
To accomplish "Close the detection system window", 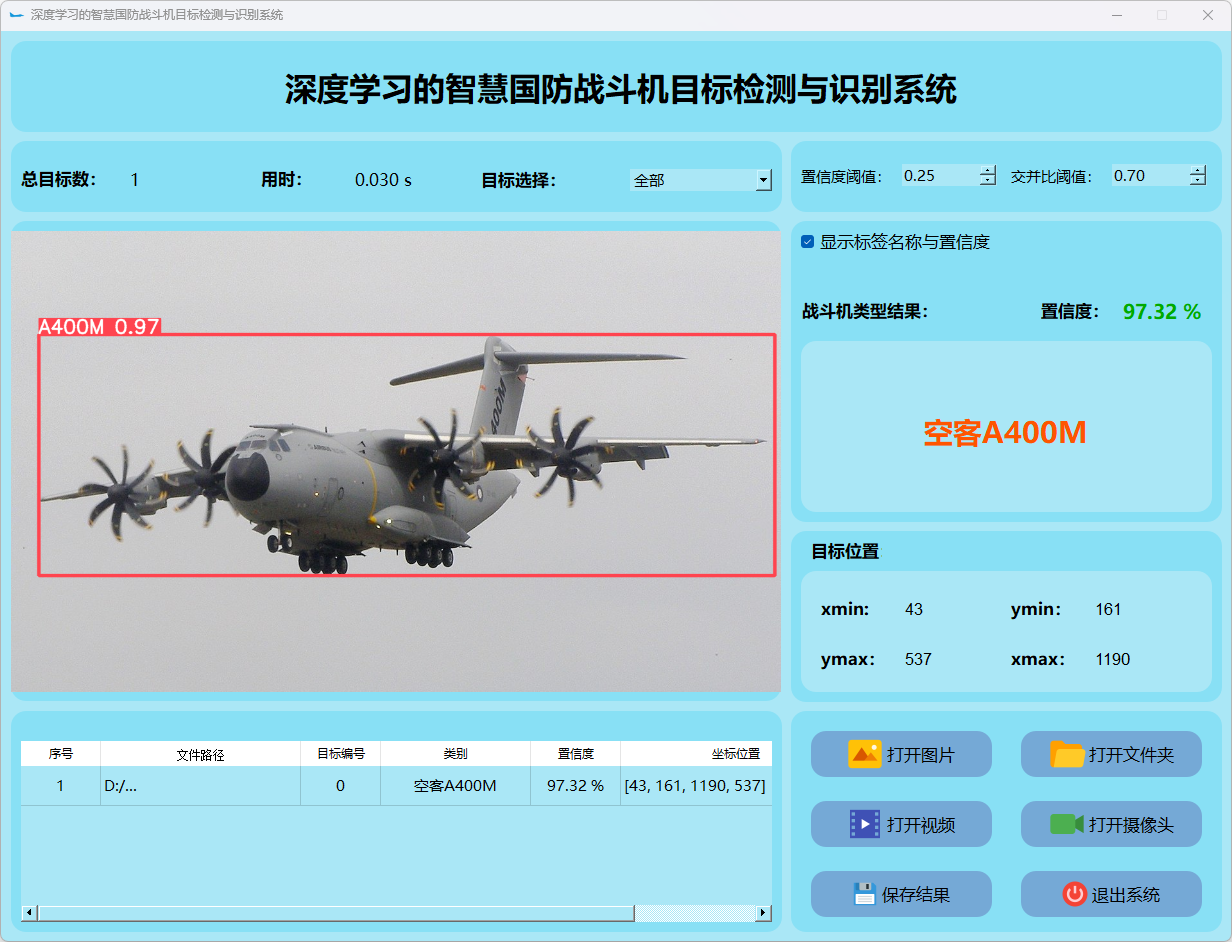I will (1208, 15).
